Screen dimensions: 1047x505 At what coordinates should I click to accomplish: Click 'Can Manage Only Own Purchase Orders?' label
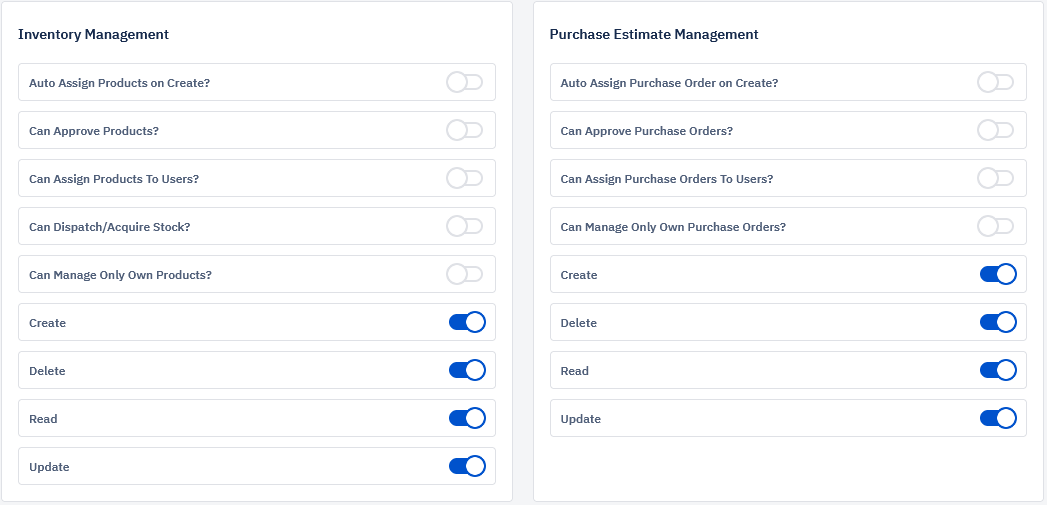click(x=673, y=227)
